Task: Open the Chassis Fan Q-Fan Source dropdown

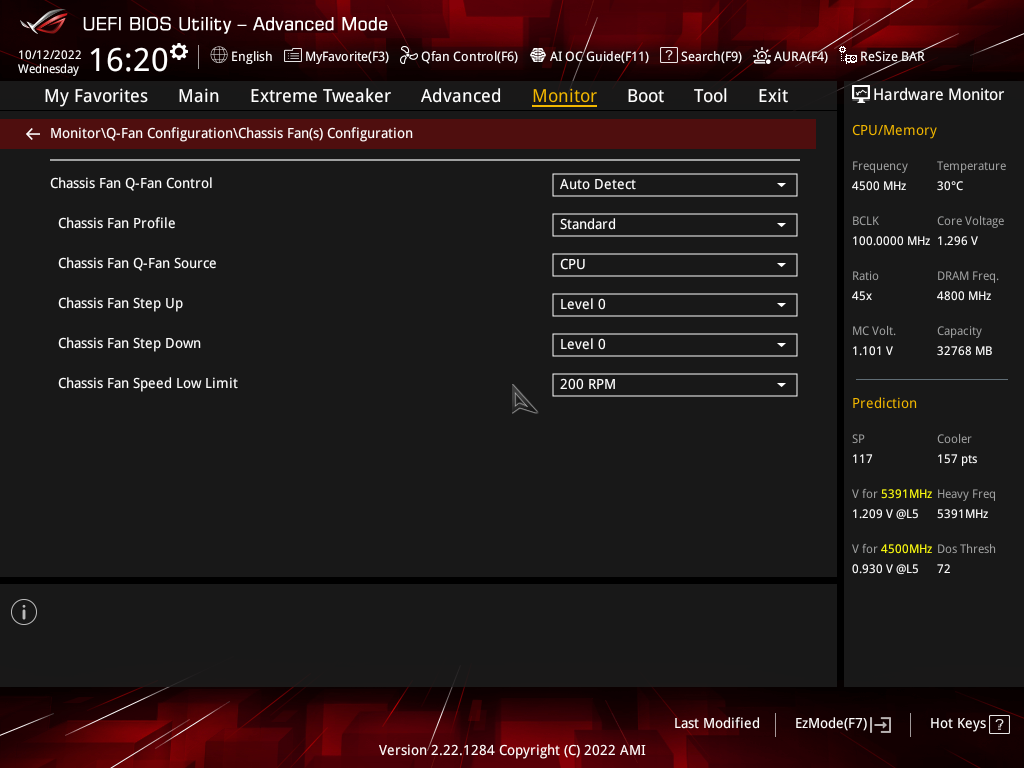Action: 675,264
